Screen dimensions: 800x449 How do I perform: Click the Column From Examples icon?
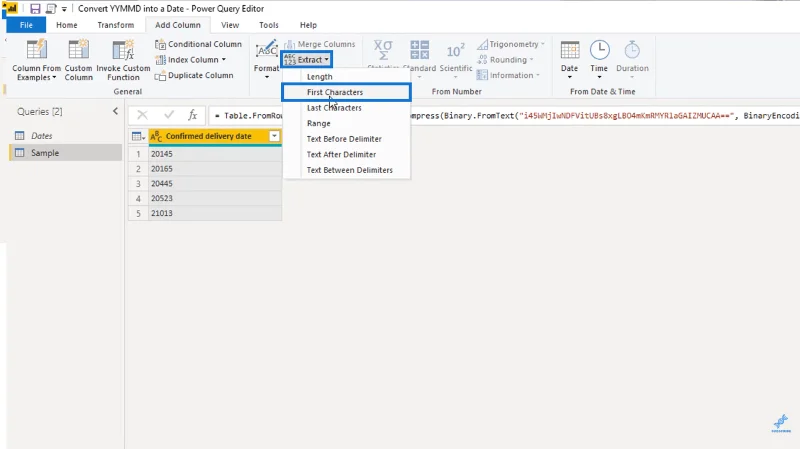click(x=36, y=50)
